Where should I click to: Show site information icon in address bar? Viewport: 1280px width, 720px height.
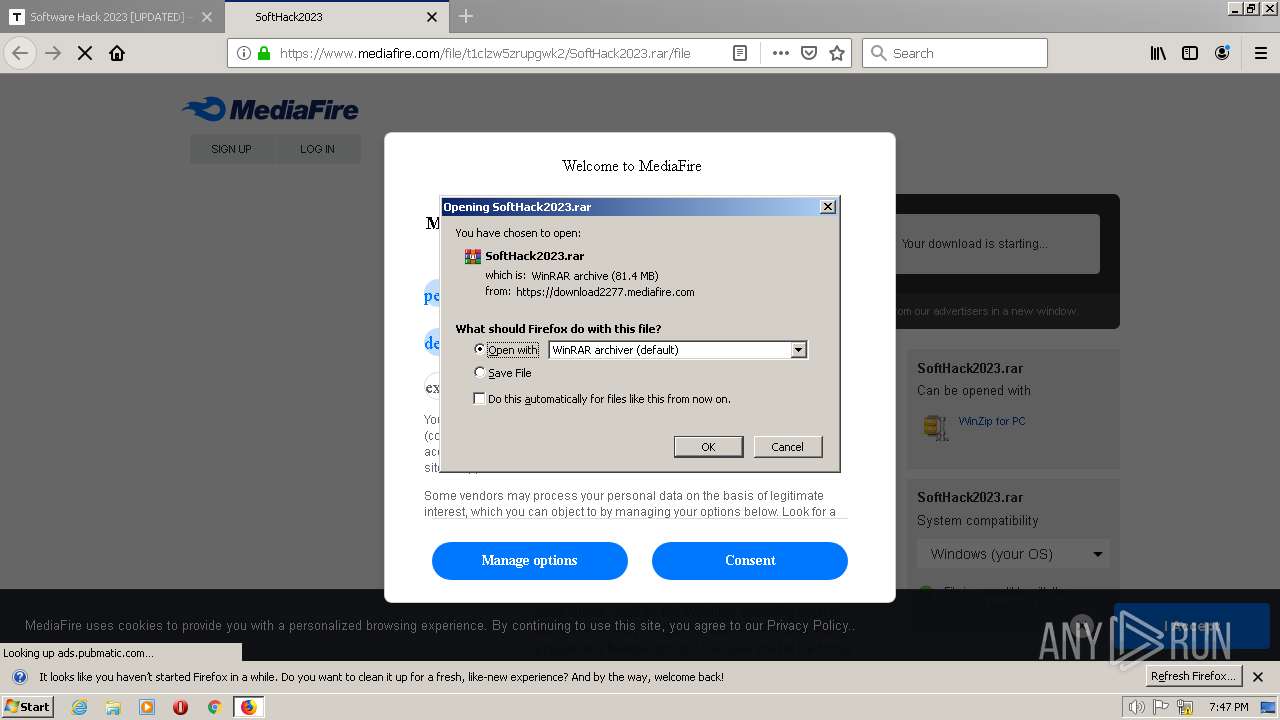pyautogui.click(x=245, y=53)
